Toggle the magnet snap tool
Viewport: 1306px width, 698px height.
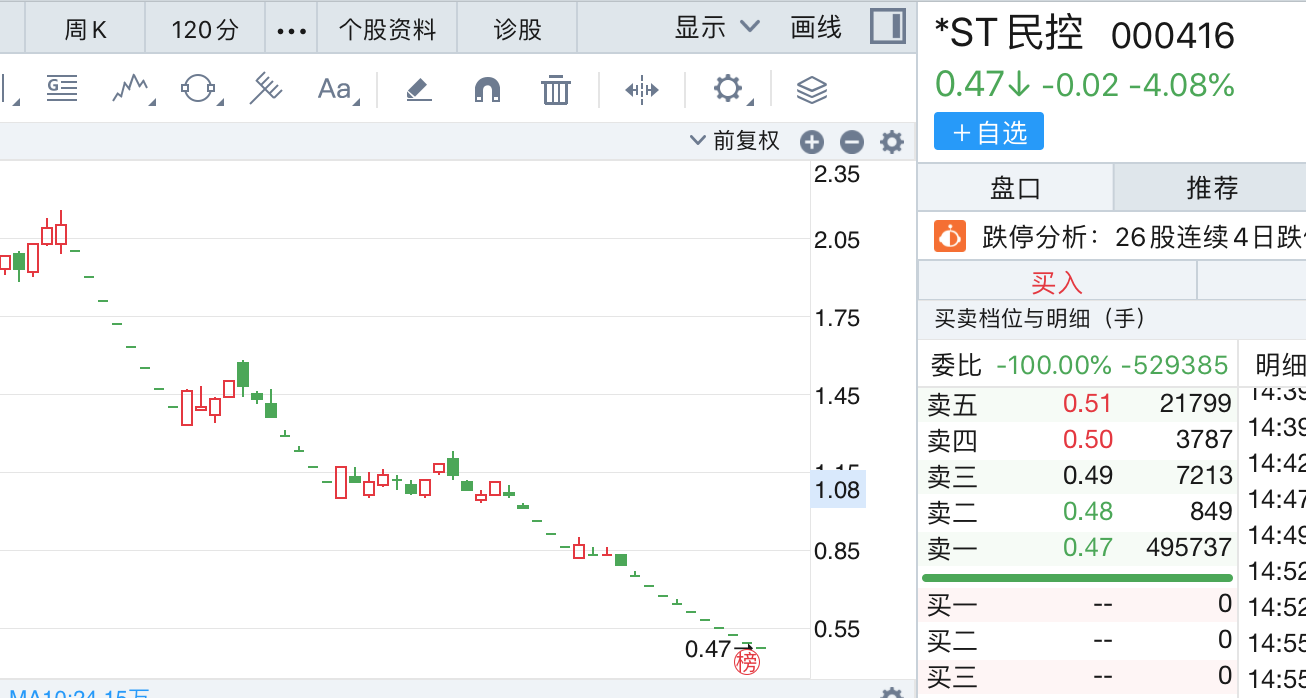click(487, 91)
